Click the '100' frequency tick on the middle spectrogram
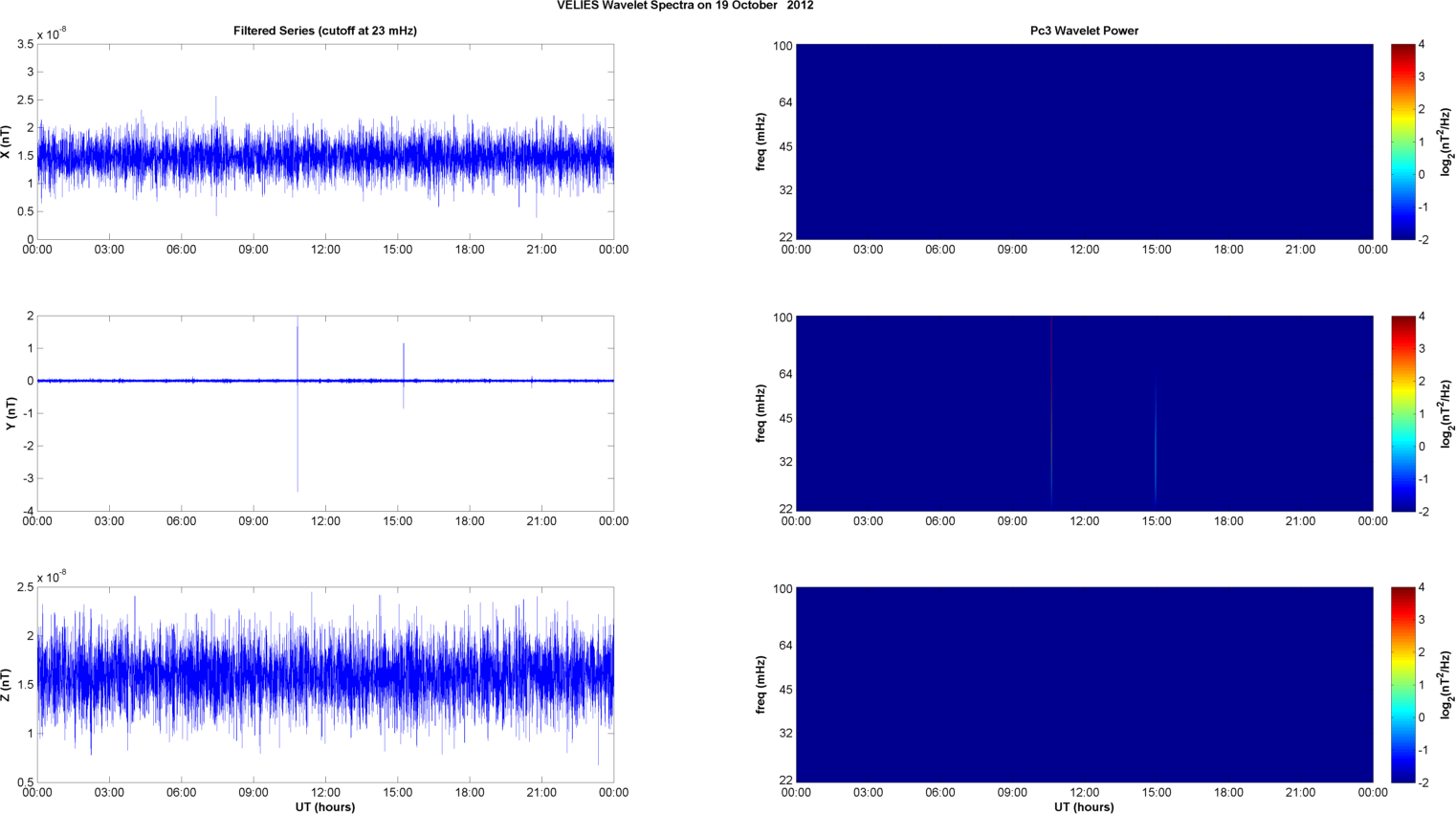The image size is (1456, 814). click(783, 318)
